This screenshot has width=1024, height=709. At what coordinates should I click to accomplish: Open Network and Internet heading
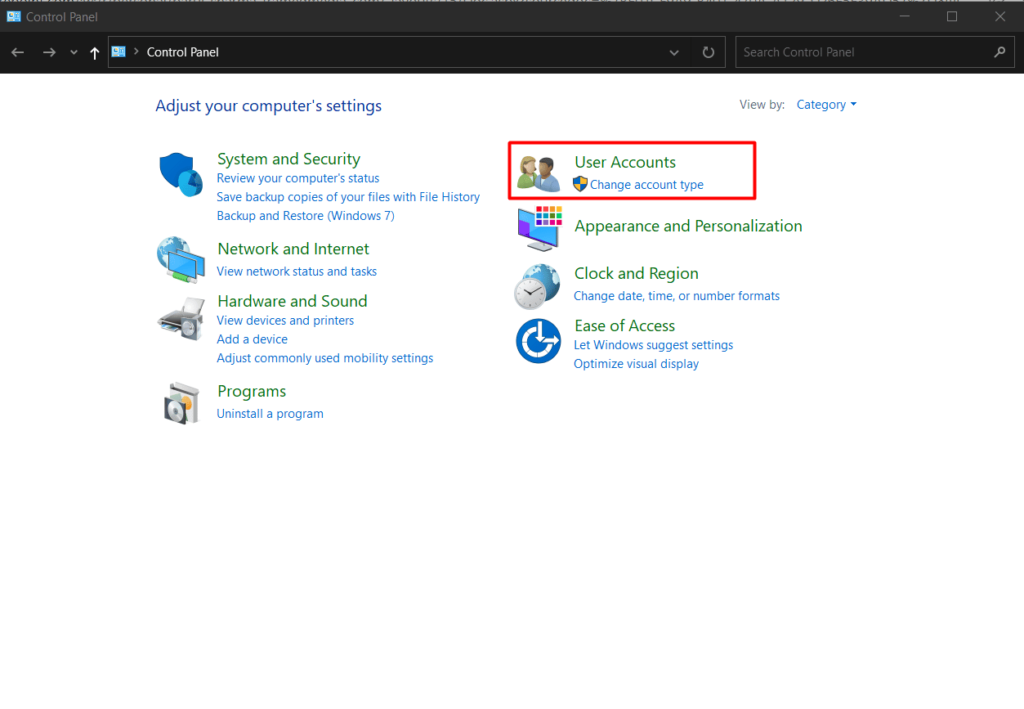(293, 249)
